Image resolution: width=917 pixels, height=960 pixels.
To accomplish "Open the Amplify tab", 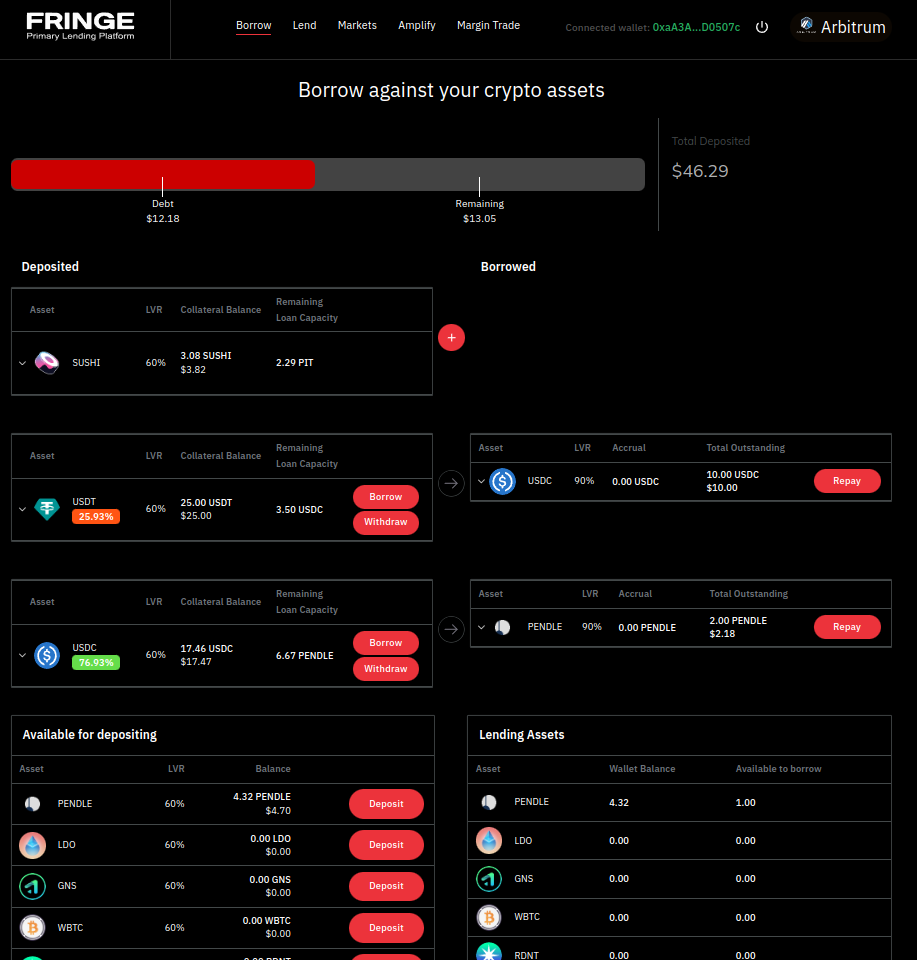I will coord(417,25).
